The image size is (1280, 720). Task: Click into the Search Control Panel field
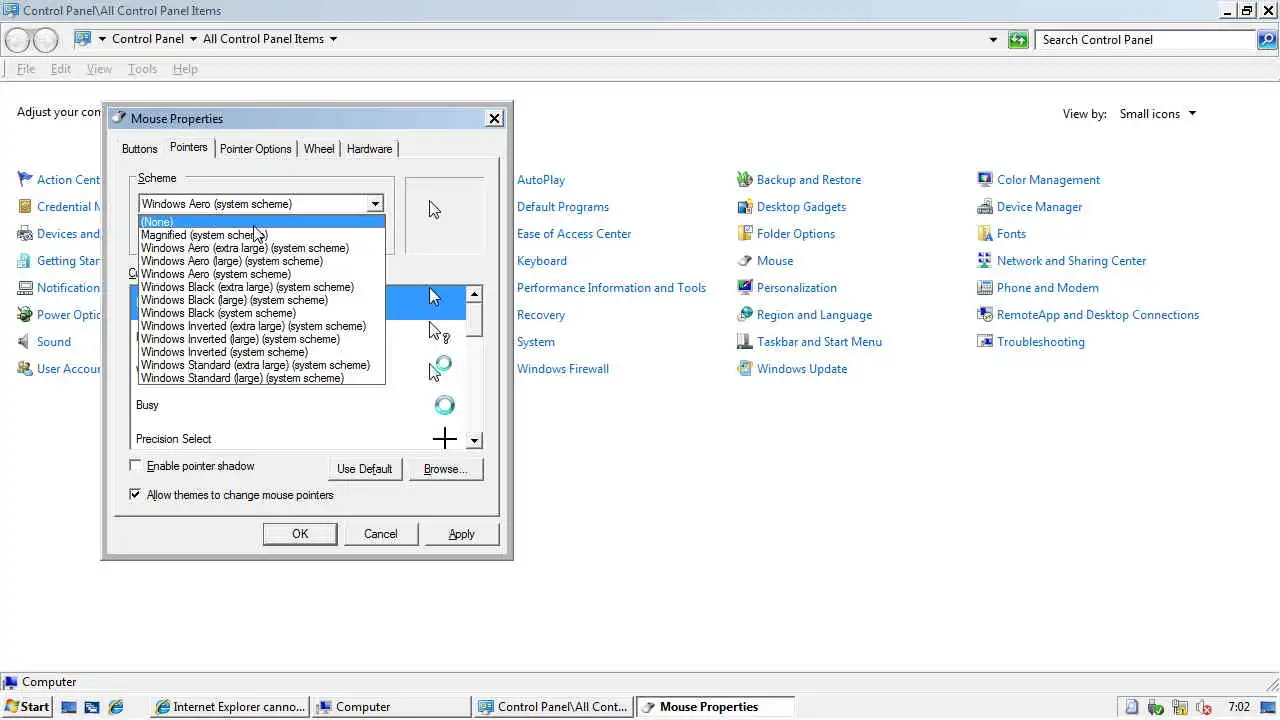pyautogui.click(x=1146, y=40)
